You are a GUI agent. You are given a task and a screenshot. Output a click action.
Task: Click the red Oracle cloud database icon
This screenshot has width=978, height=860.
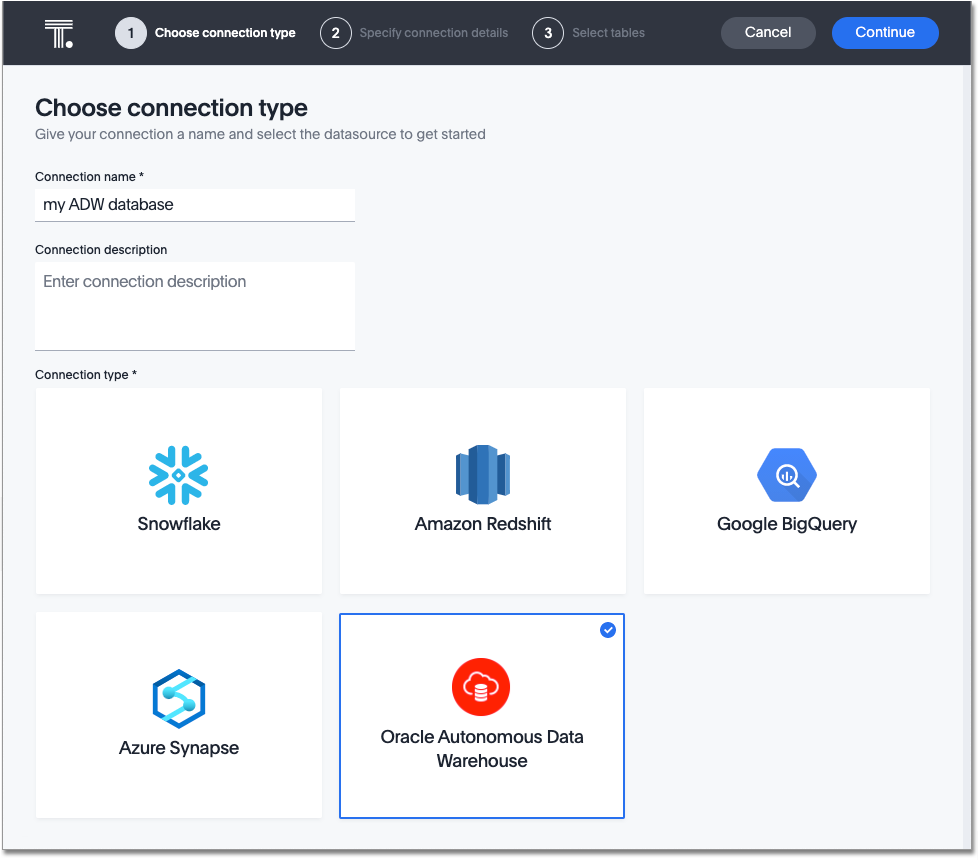coord(481,688)
